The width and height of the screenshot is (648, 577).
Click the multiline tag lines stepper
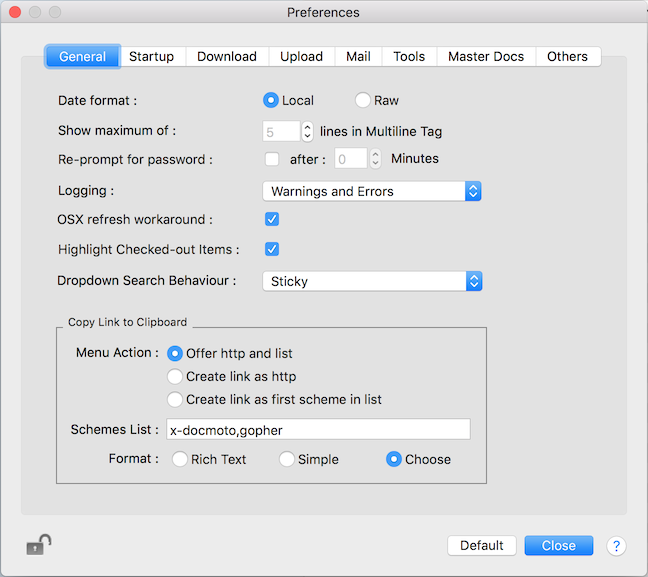(x=307, y=131)
